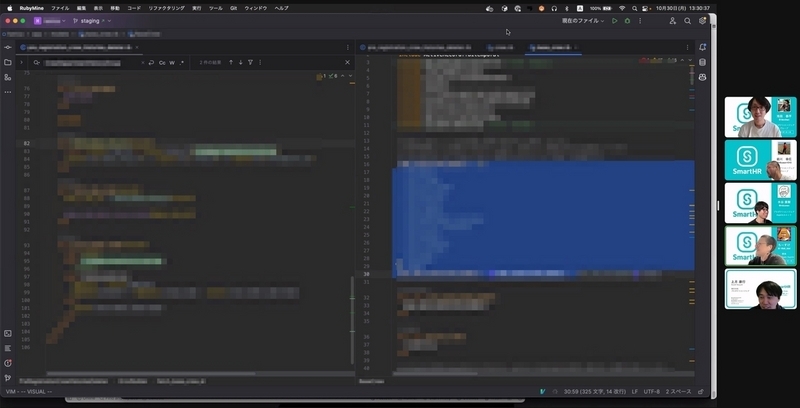Toggle whole Words (W) option

(x=172, y=63)
